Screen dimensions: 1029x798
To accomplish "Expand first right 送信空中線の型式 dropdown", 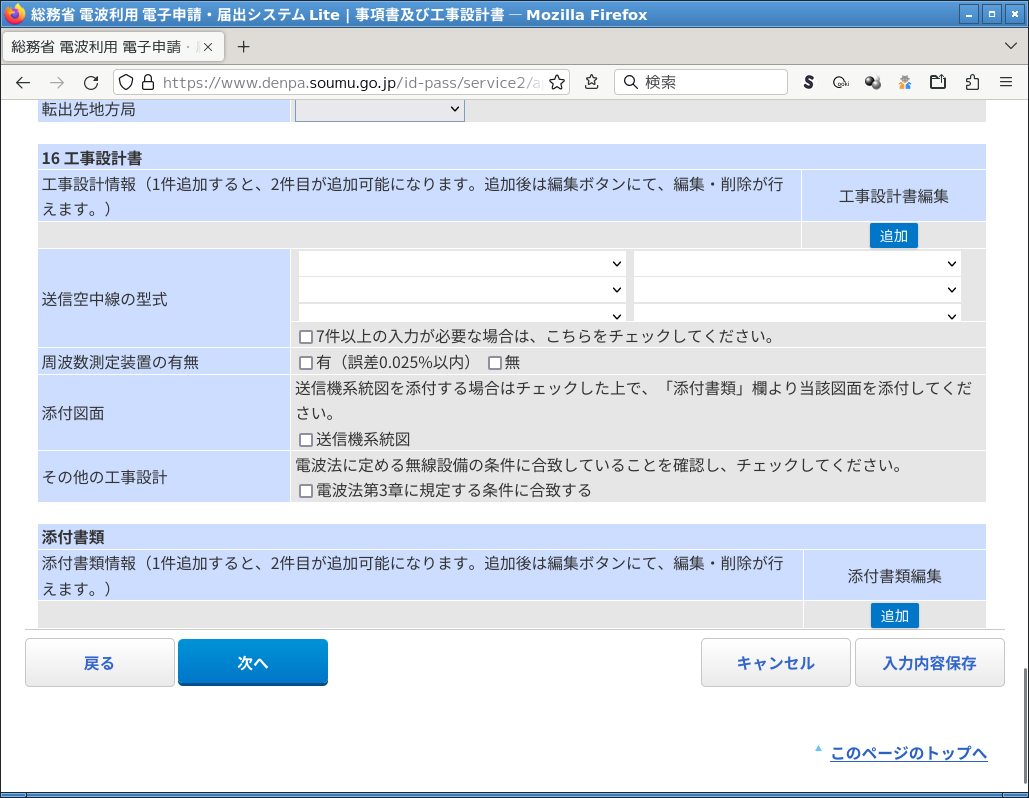I will click(x=797, y=264).
